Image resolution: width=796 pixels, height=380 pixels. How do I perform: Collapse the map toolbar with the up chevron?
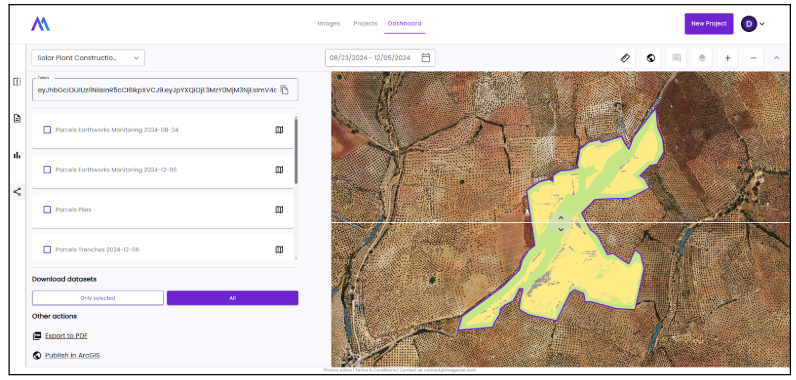[776, 58]
